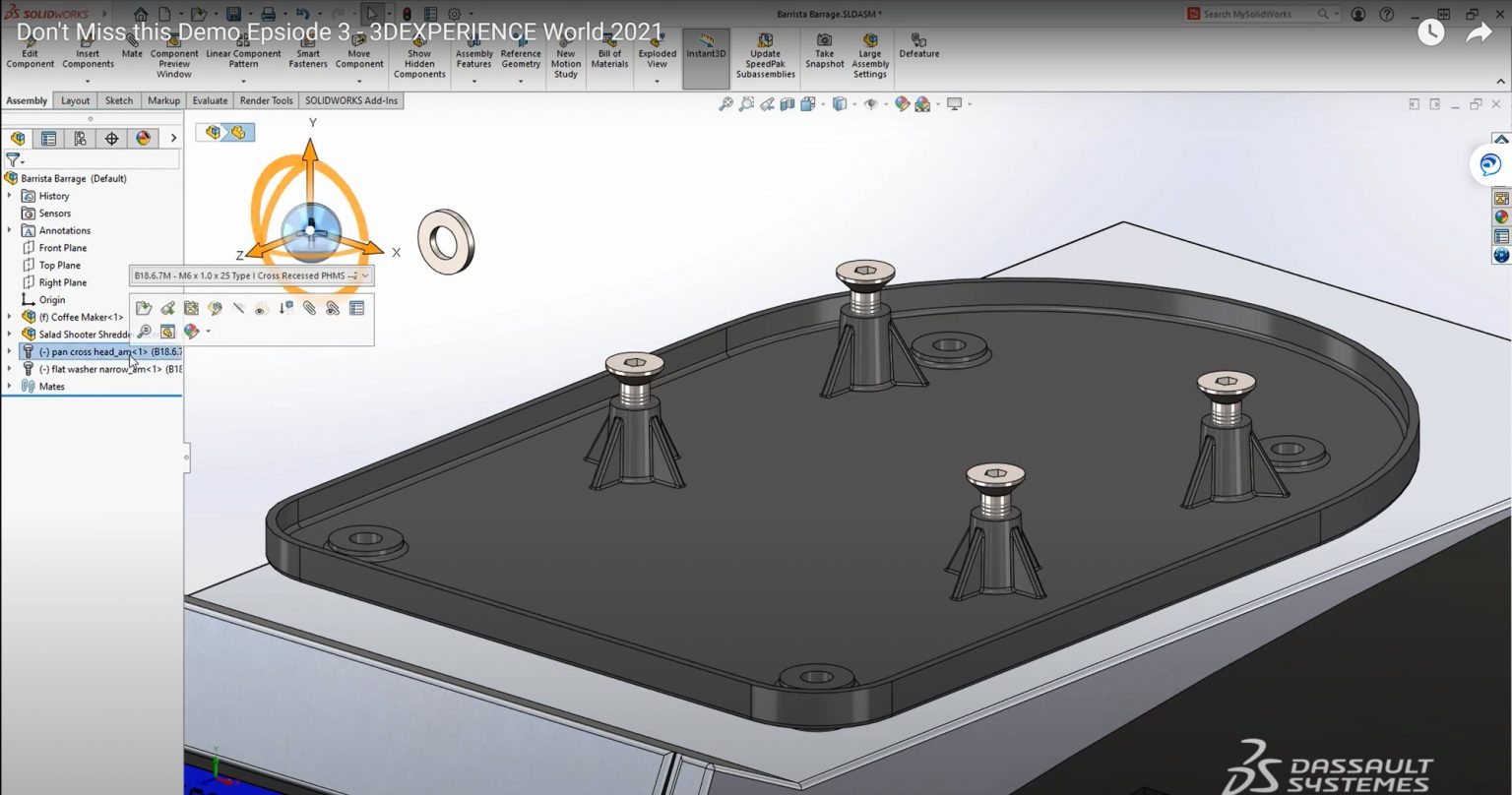The image size is (1512, 795).
Task: Expand Reference Geometry dropdown arrow
Action: coord(521,82)
